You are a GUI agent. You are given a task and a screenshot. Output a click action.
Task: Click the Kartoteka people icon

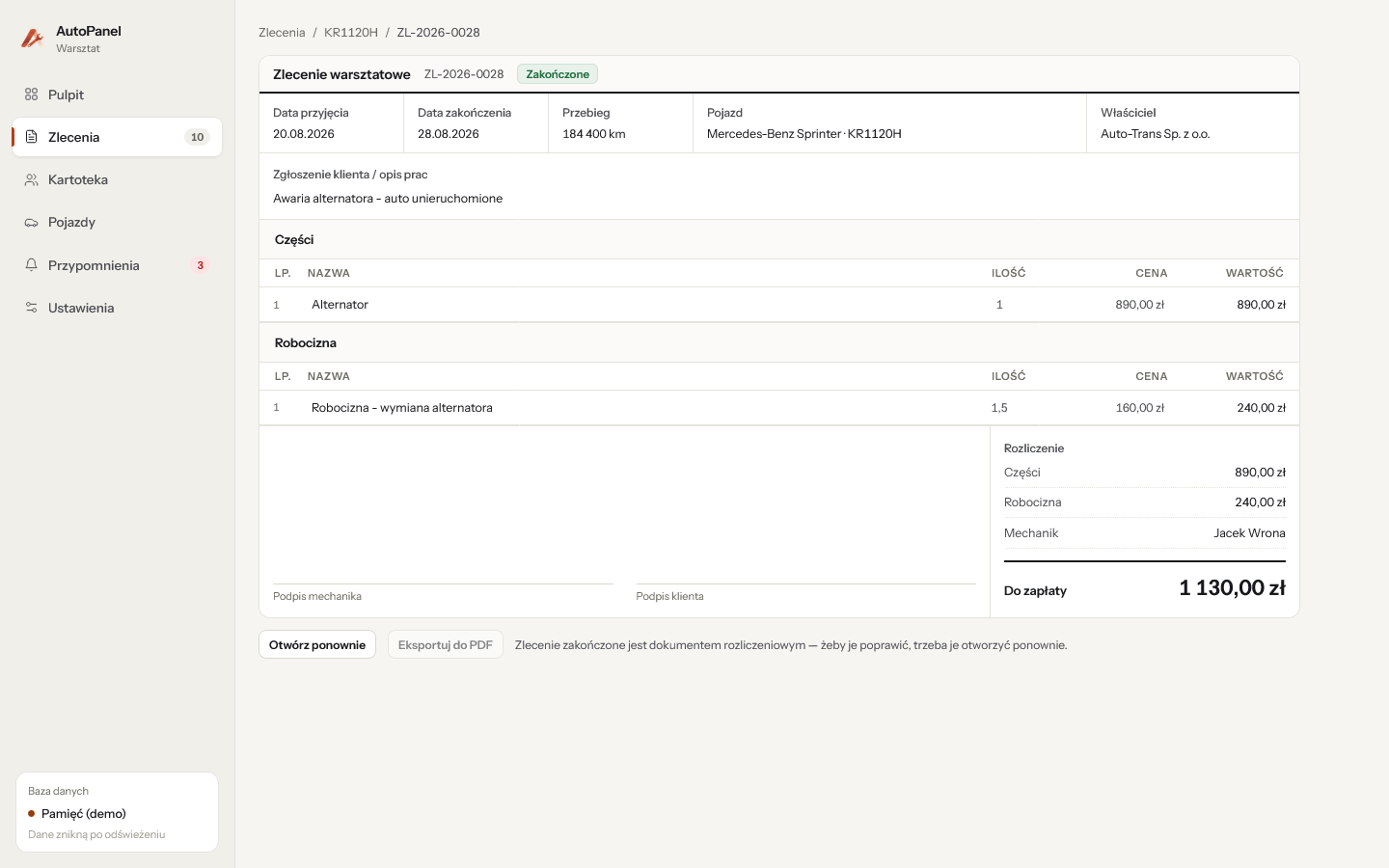[31, 179]
